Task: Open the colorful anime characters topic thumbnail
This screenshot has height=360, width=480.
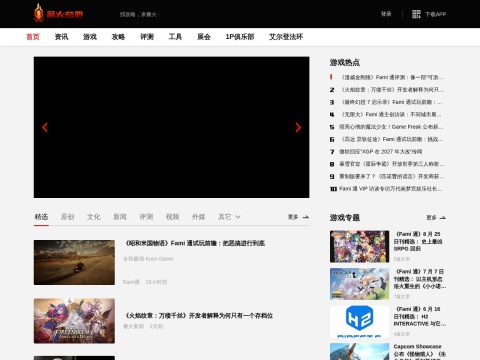Action: (359, 246)
